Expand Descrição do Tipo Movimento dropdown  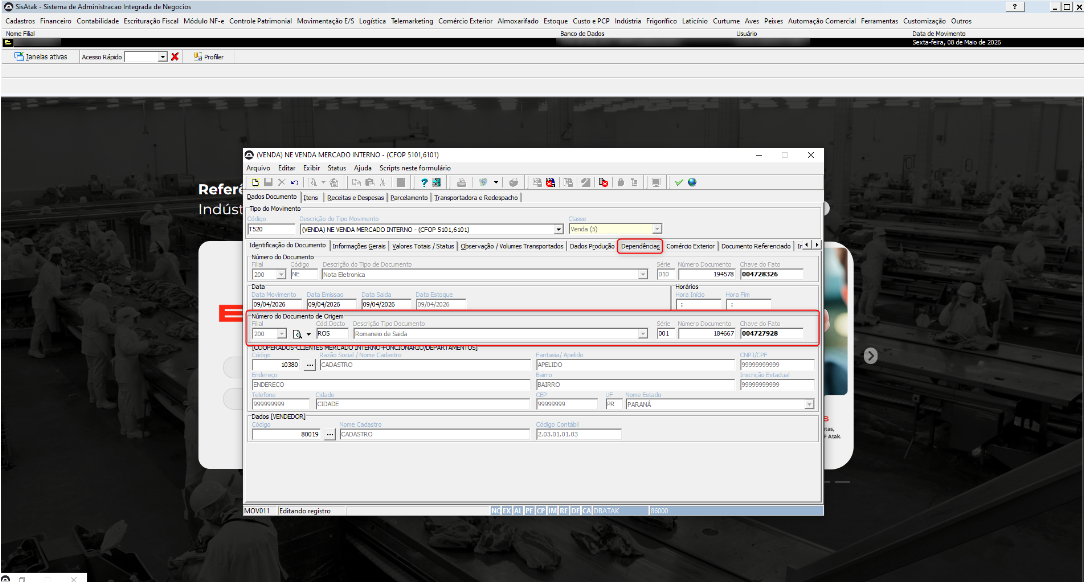coord(558,229)
